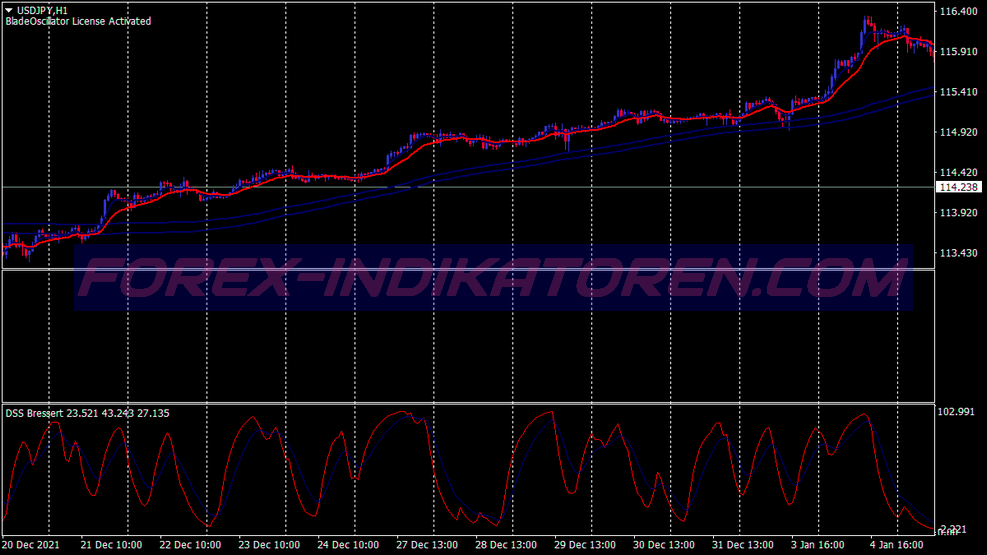Click the 4 Jan 16:00 time label

(896, 545)
